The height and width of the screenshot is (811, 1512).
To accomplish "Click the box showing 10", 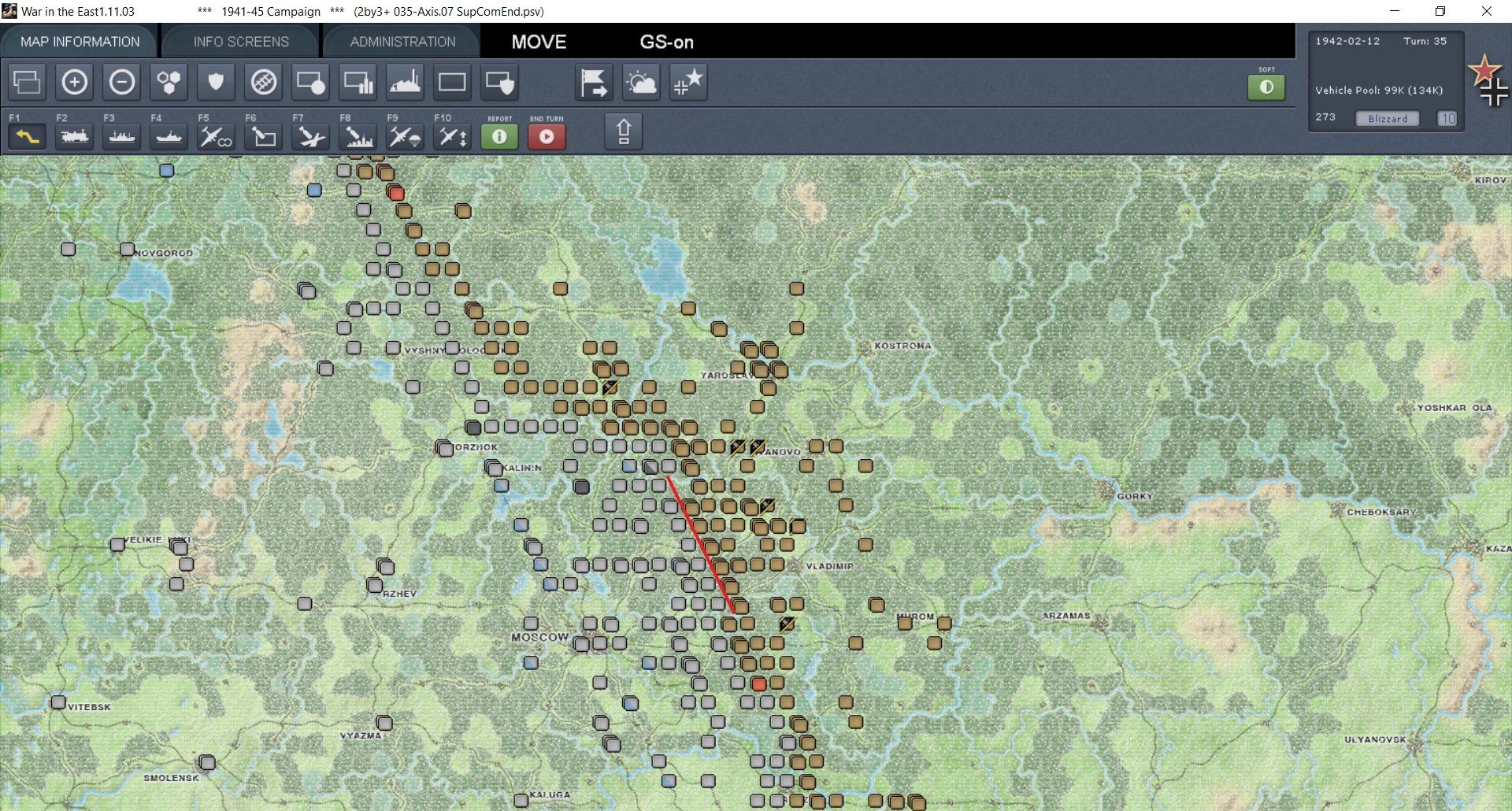I will point(1447,118).
